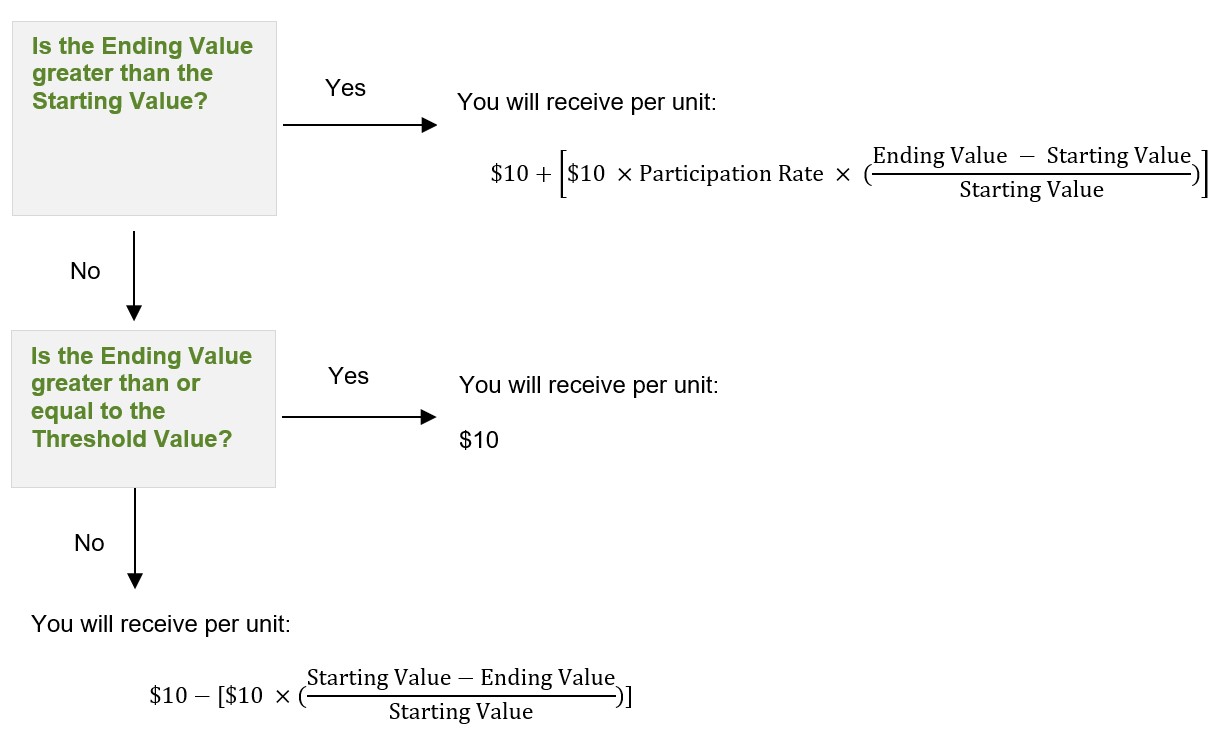Click the '$10 −' start of bottom formula
Image resolution: width=1232 pixels, height=737 pixels.
click(178, 696)
